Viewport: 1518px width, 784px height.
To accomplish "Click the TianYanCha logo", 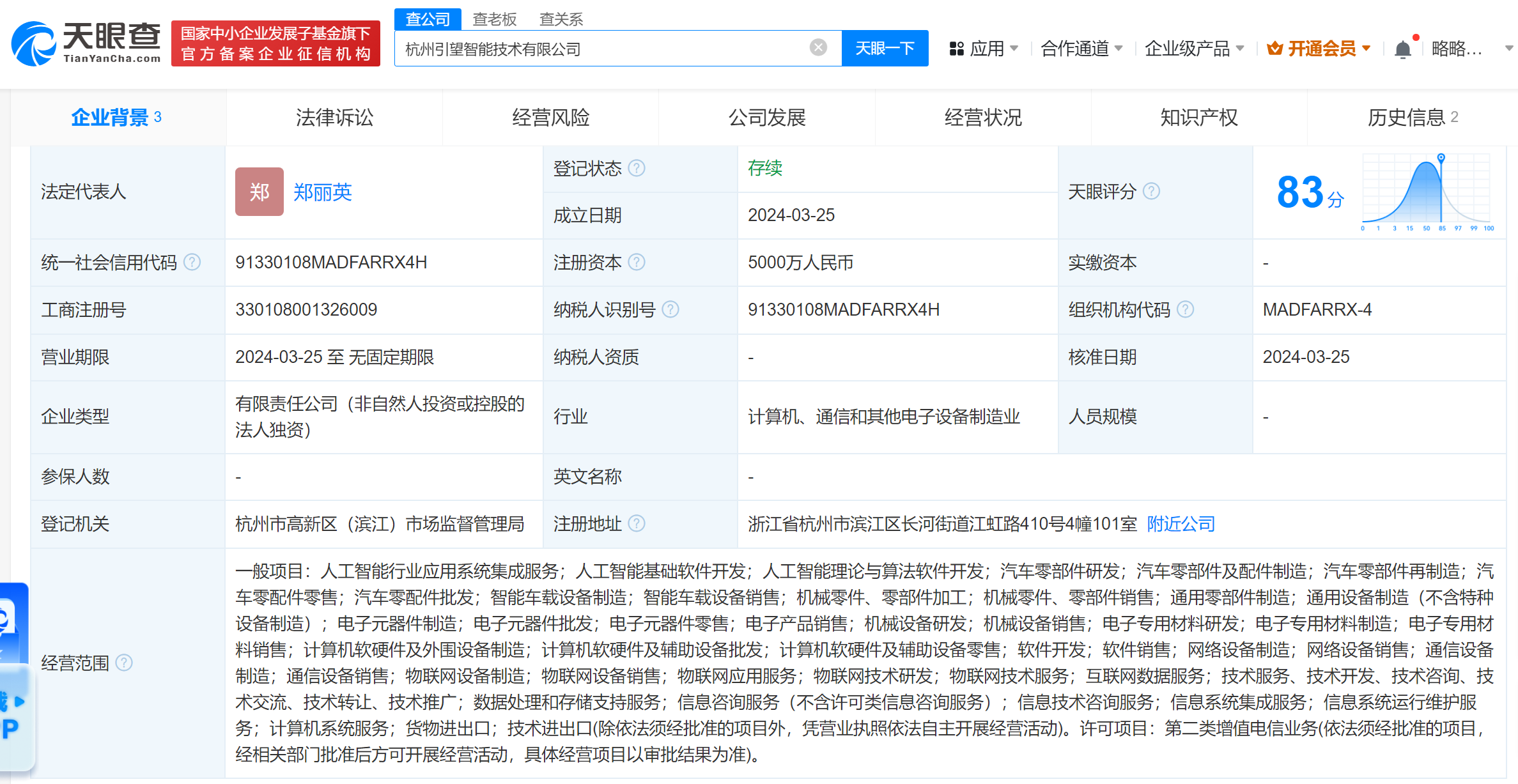I will (x=86, y=43).
